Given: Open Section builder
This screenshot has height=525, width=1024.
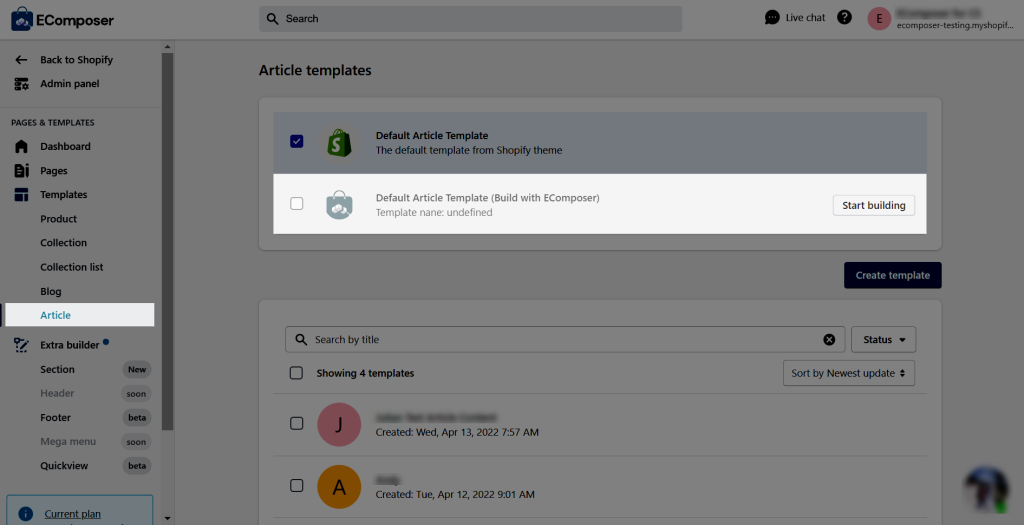Looking at the screenshot, I should click(57, 369).
